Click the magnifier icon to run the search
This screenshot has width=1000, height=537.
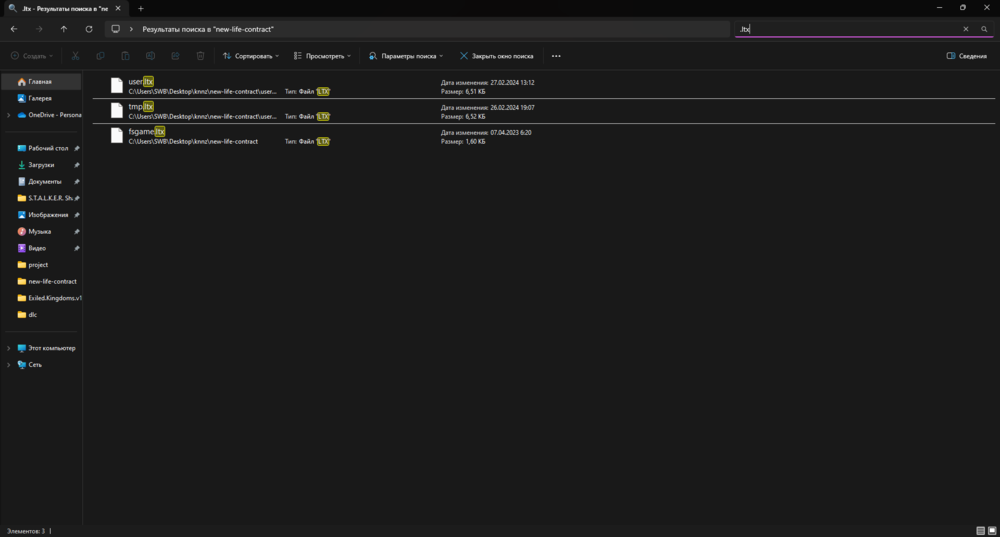(x=984, y=29)
